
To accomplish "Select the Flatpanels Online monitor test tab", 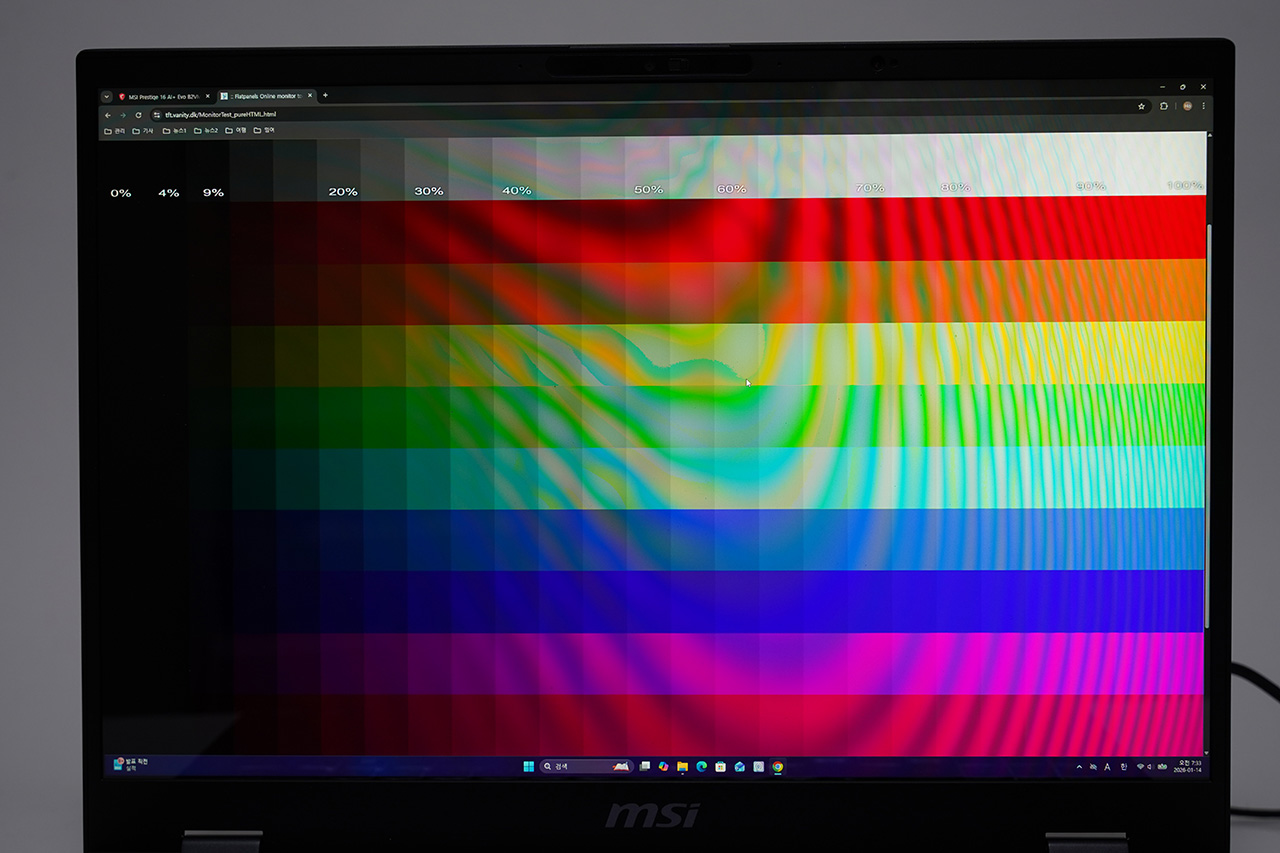I will coord(265,96).
